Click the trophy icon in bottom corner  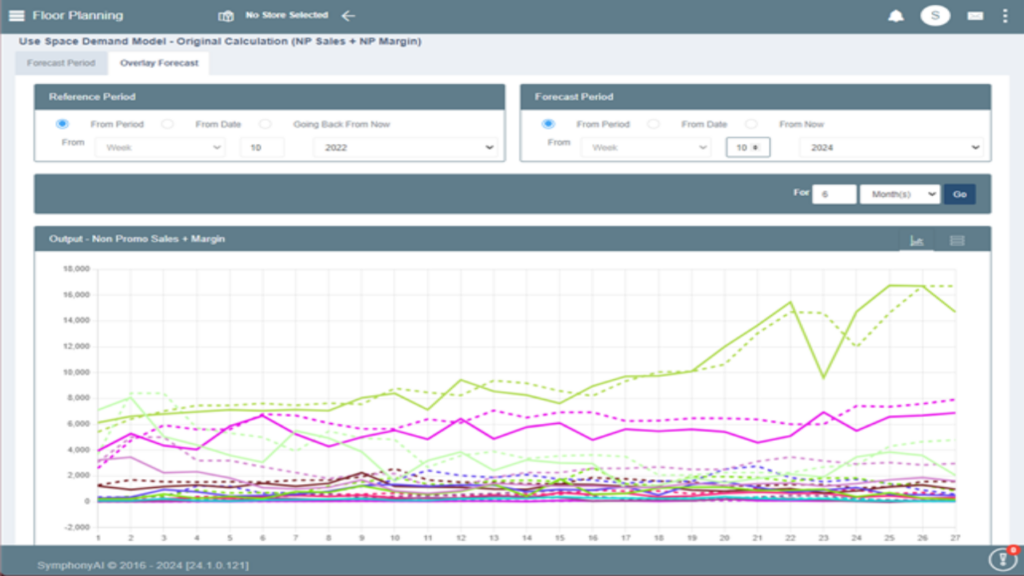point(1003,558)
